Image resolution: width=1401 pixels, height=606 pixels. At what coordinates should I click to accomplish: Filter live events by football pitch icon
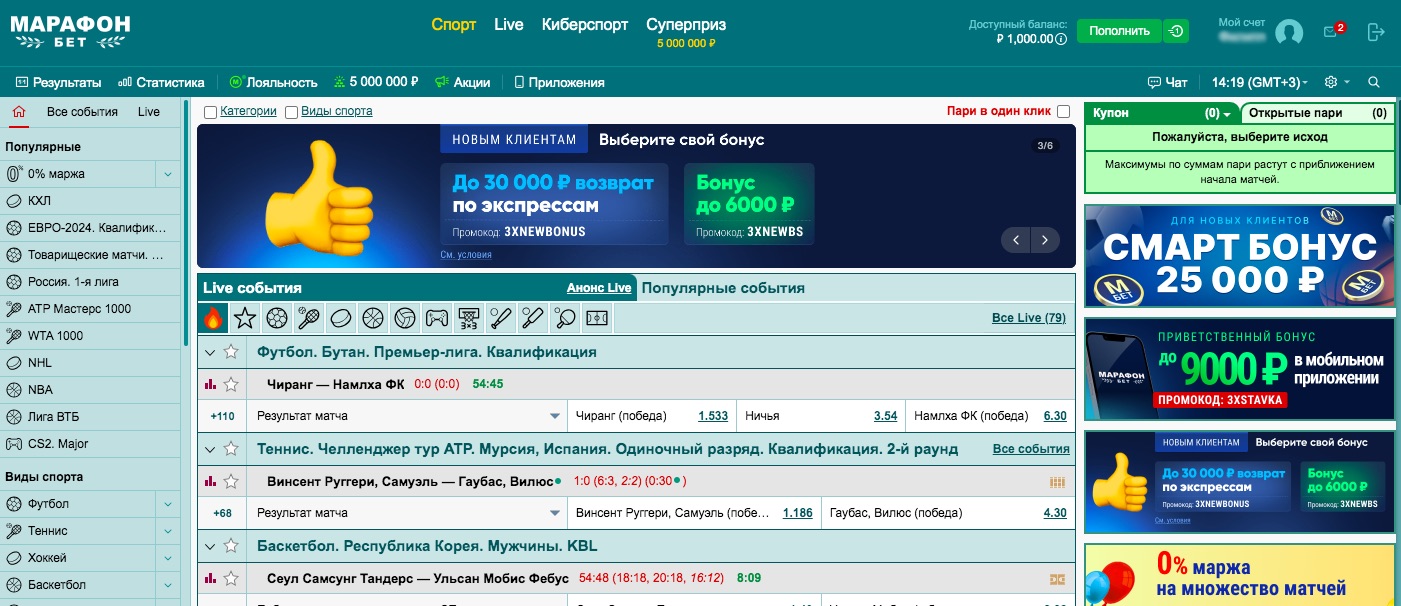[x=597, y=318]
